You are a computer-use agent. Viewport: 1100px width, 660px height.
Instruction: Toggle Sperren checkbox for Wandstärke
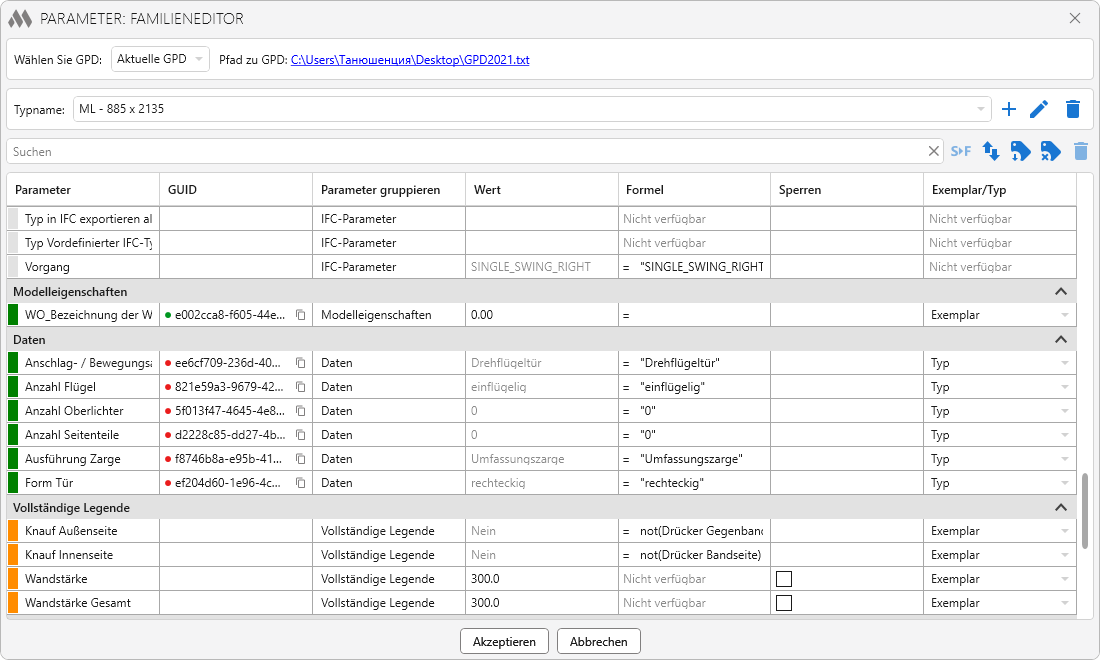click(x=784, y=579)
